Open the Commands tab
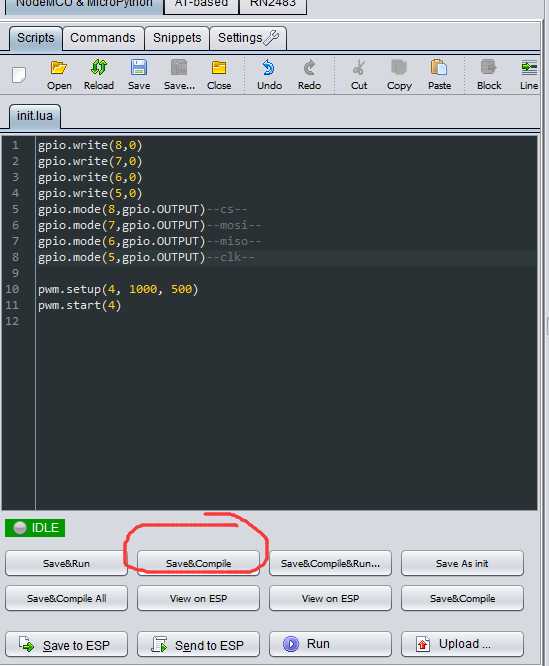The image size is (549, 666). [x=103, y=38]
